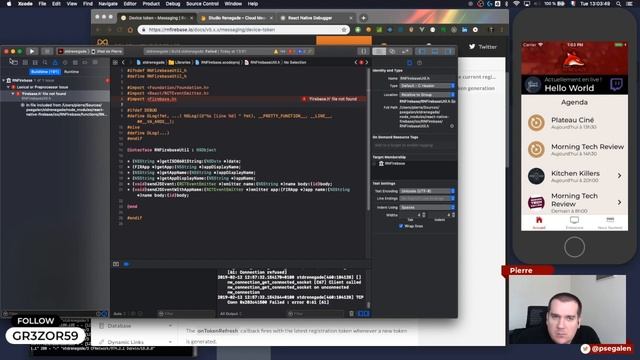Run the Xcode build with the play button
Viewport: 640px width, 360px height.
coord(31,51)
